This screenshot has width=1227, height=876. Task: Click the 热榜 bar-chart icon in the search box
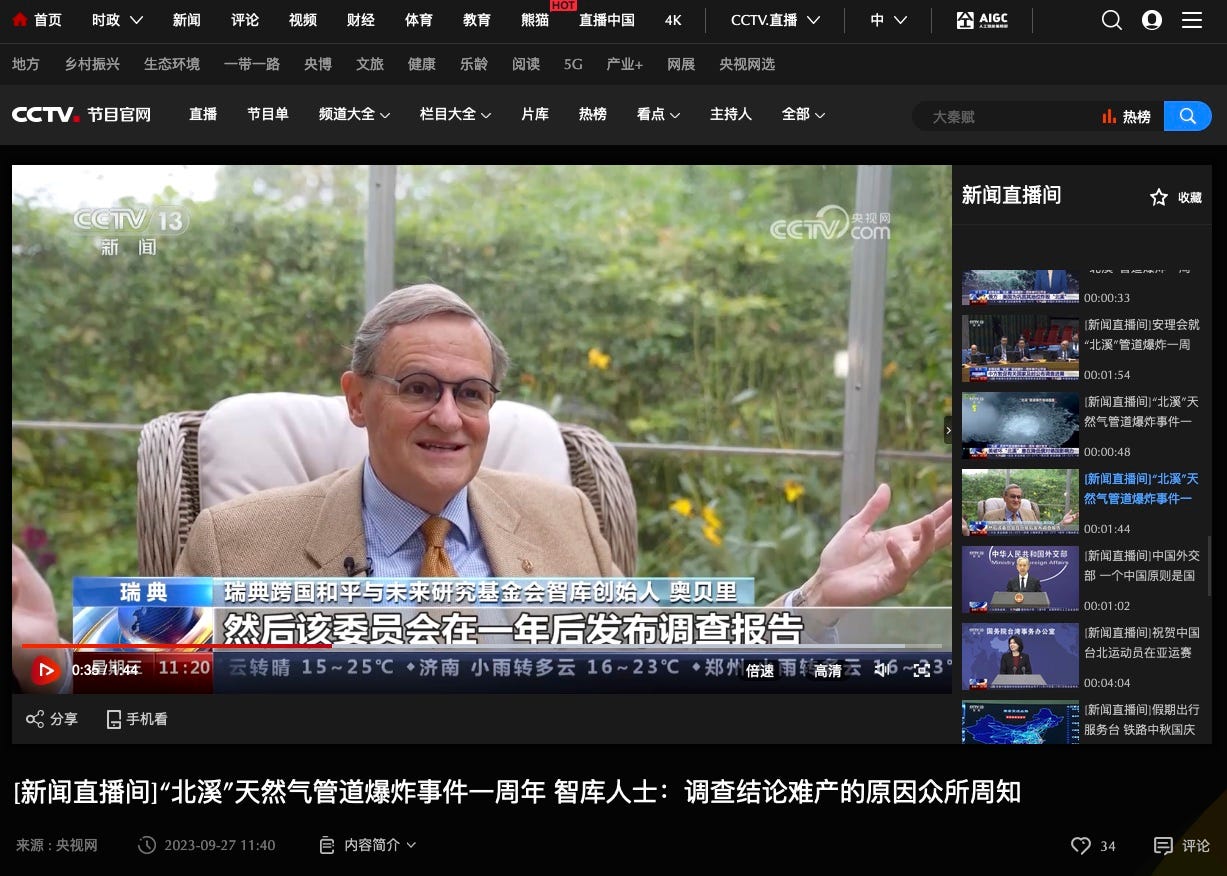(x=1109, y=117)
